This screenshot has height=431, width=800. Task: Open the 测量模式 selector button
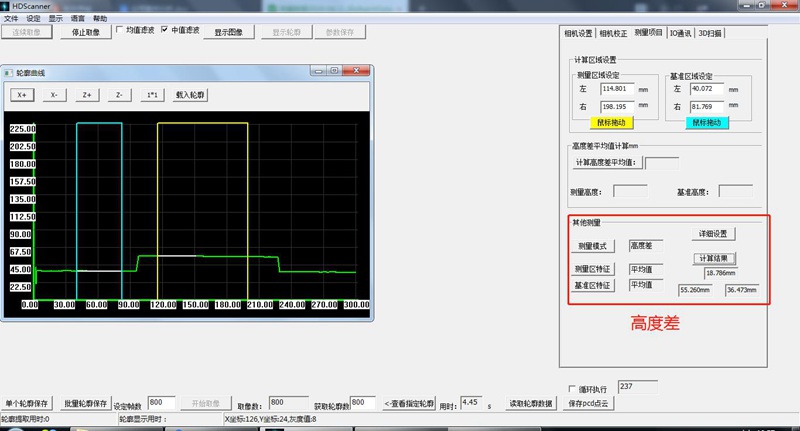pyautogui.click(x=593, y=246)
